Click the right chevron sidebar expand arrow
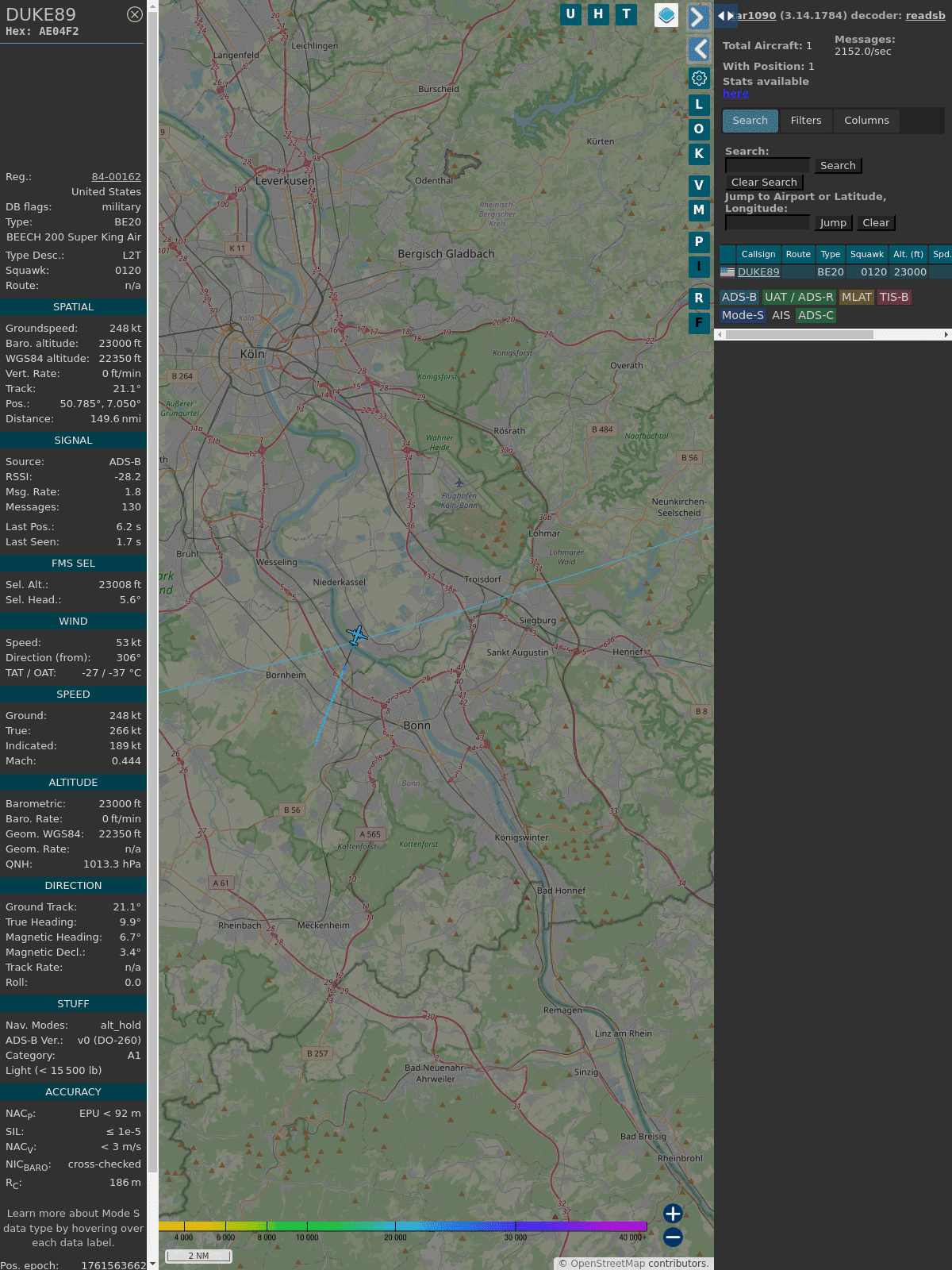 (x=698, y=17)
